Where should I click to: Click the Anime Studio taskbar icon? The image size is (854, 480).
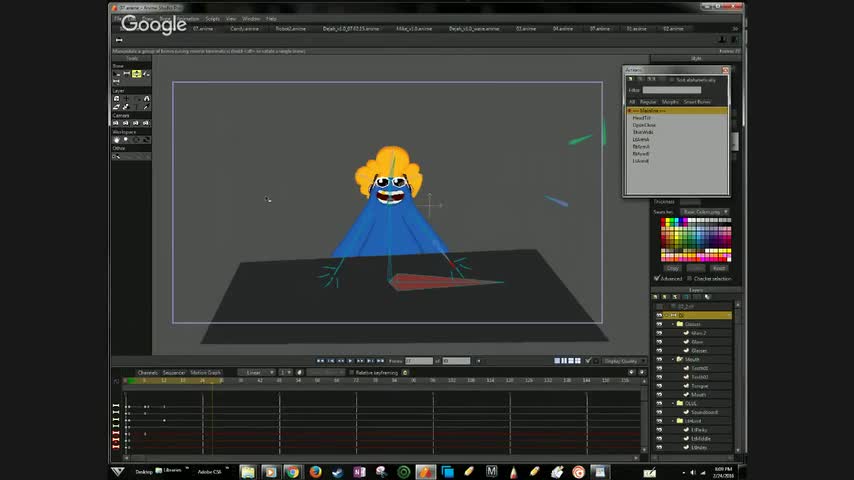click(425, 472)
